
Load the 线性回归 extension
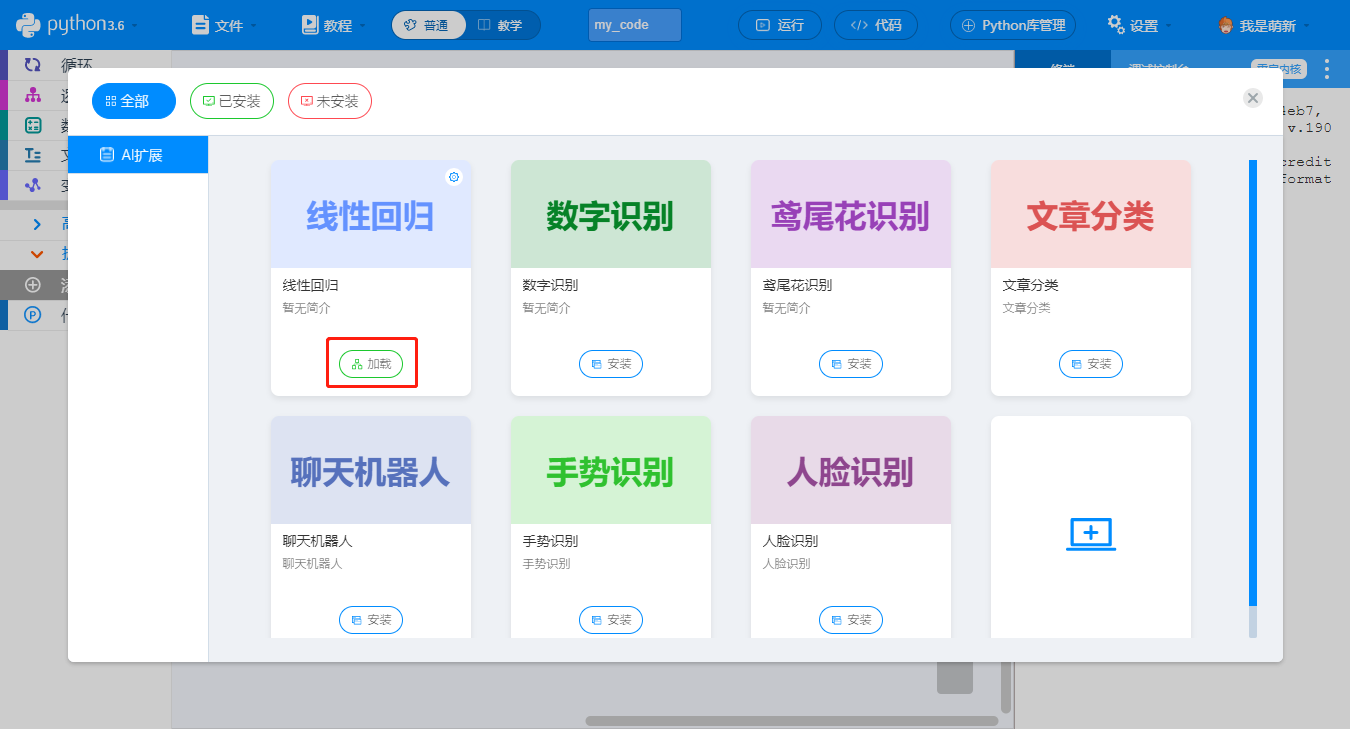(371, 364)
